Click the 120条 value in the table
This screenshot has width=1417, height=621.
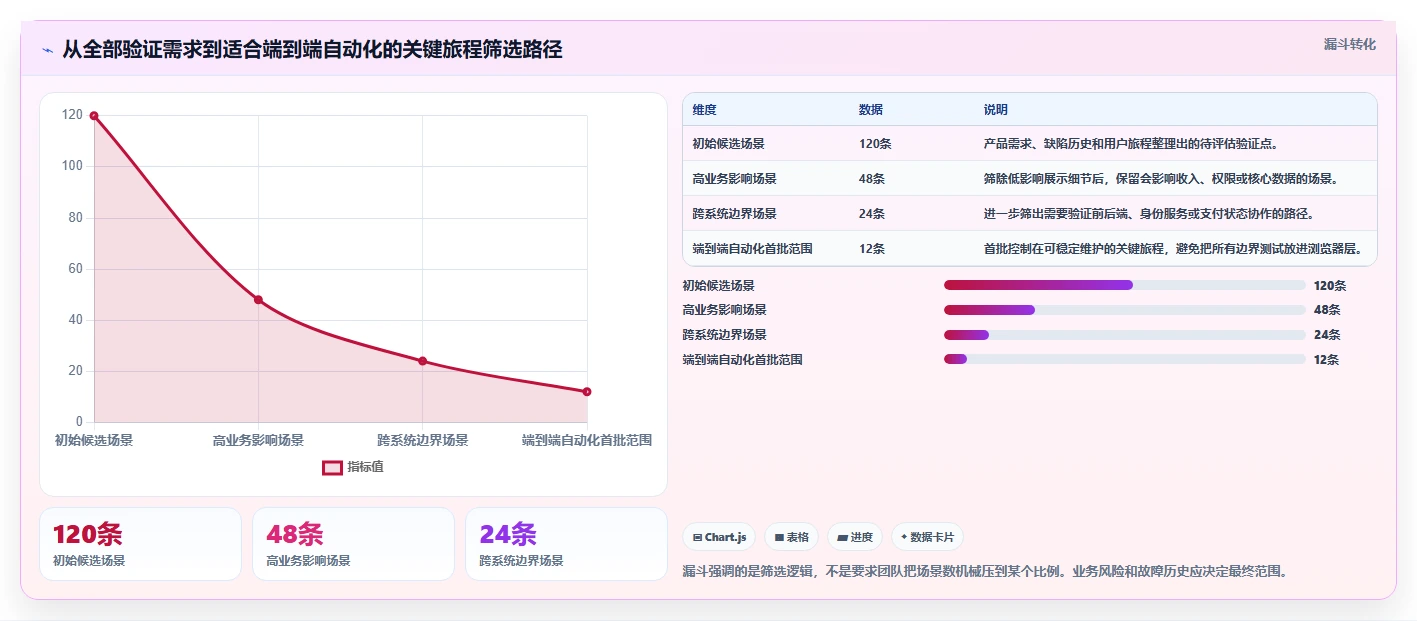[875, 144]
